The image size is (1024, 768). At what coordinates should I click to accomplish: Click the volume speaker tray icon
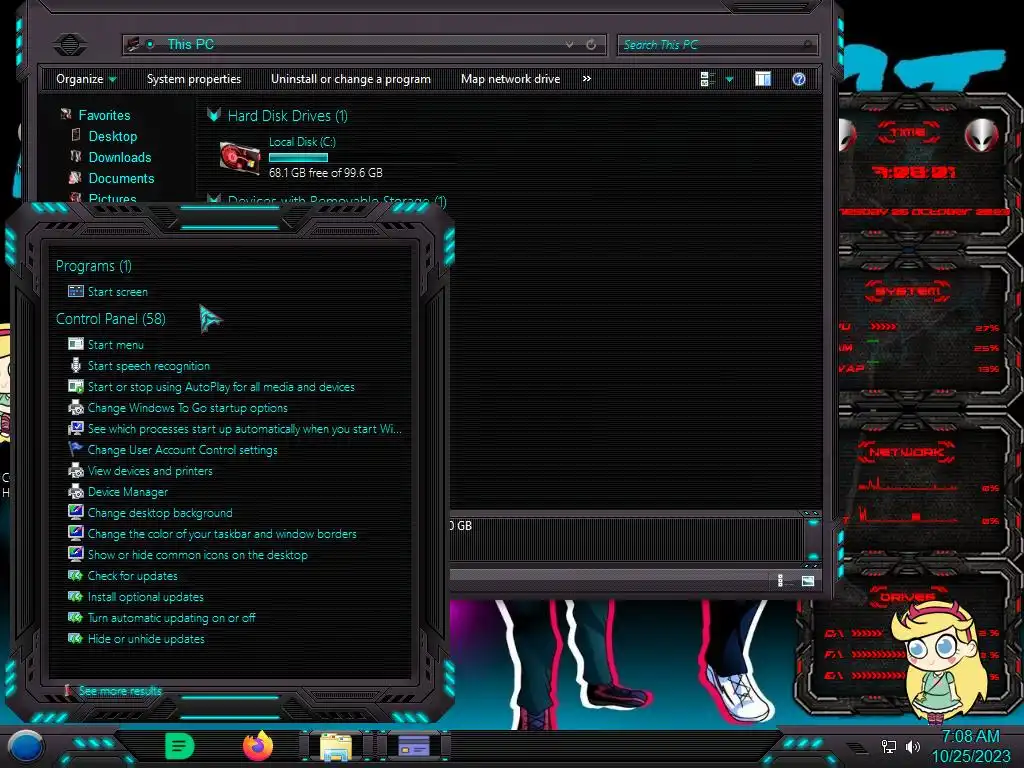click(912, 746)
